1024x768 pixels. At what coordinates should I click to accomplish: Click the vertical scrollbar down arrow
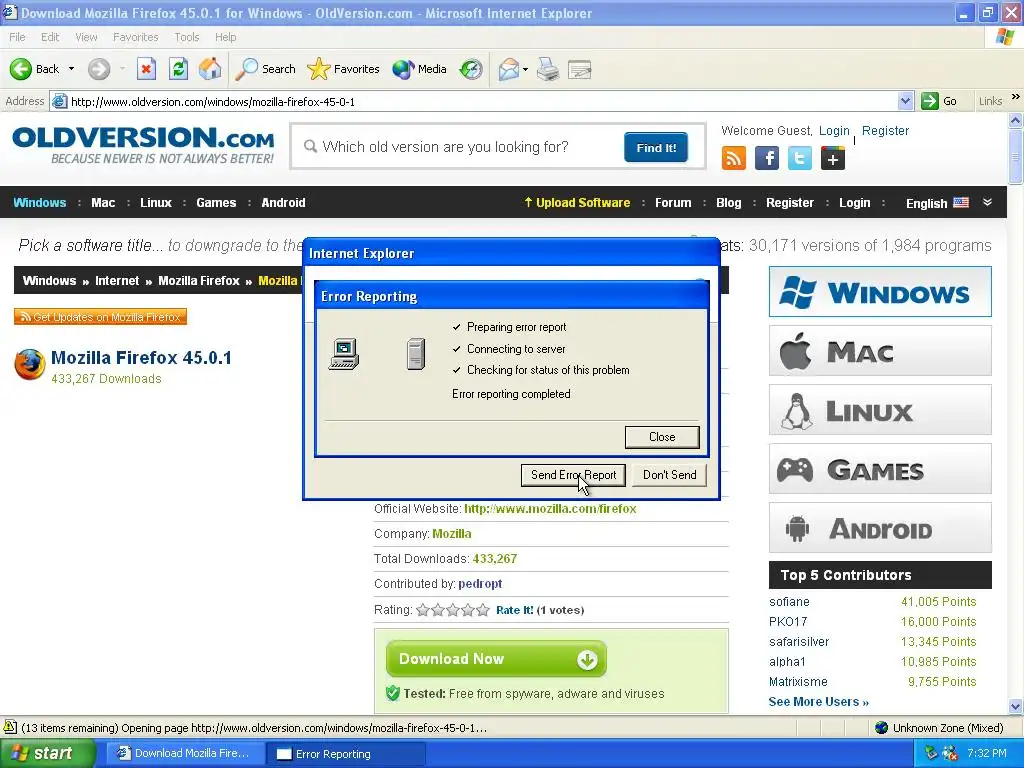(1016, 706)
